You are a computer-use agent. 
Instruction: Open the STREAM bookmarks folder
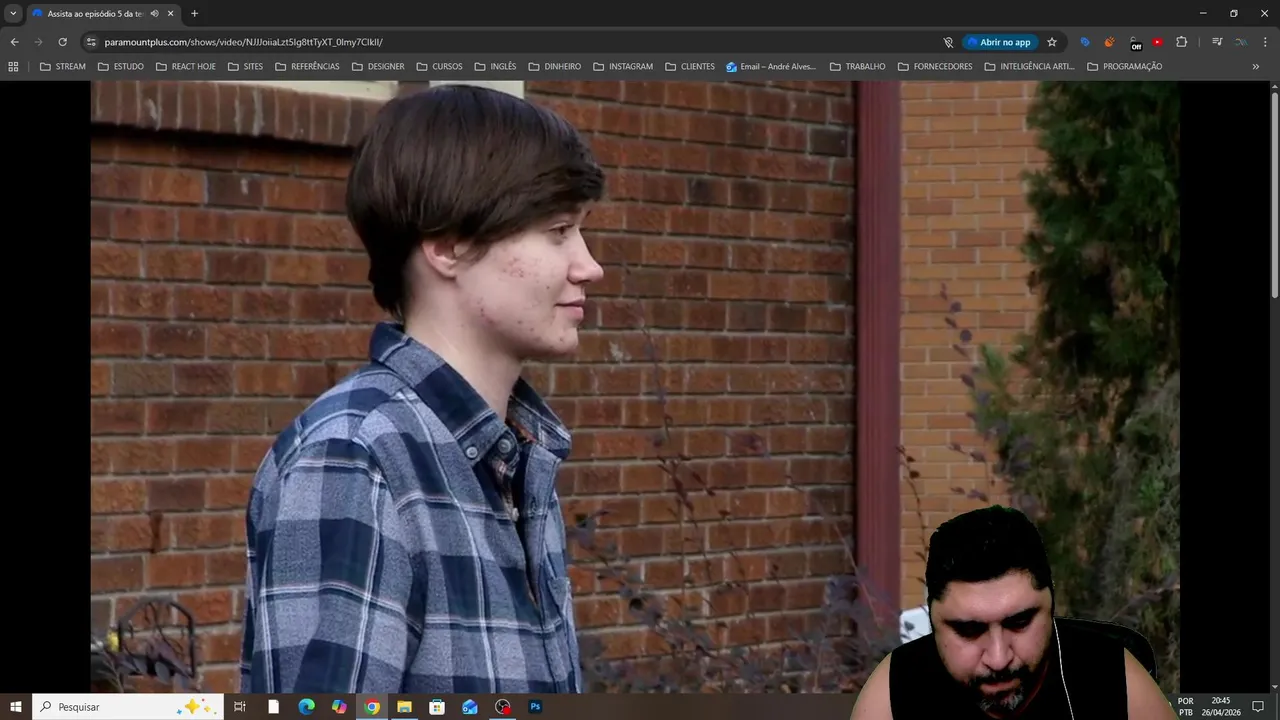[62, 66]
